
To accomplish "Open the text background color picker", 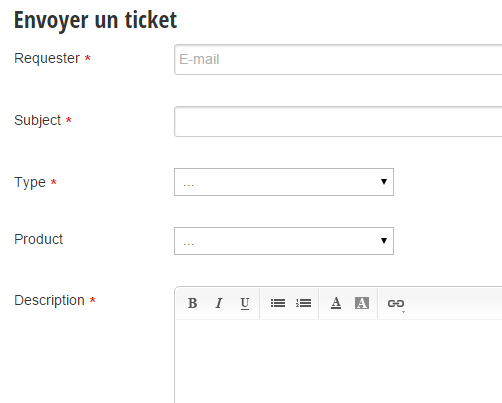I will point(362,303).
